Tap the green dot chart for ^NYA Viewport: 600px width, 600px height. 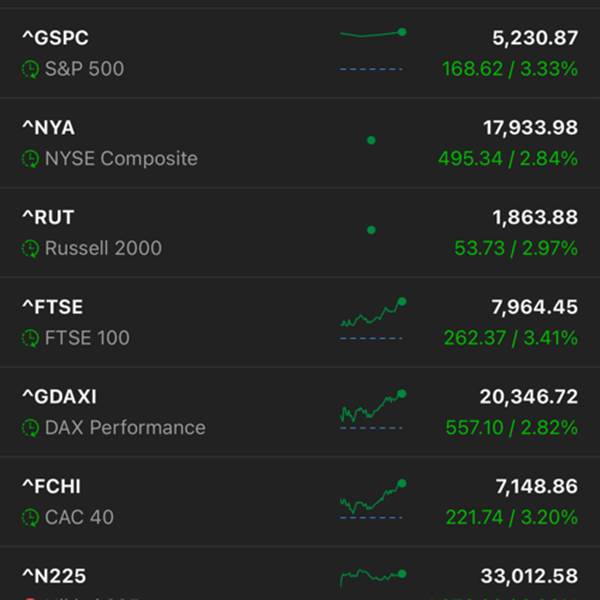pos(371,140)
